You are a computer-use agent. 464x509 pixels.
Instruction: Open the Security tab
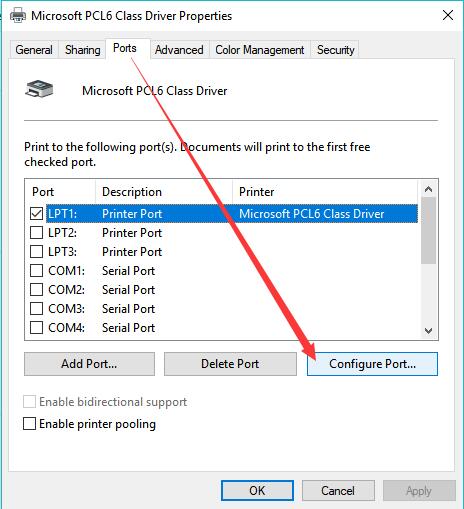[x=335, y=50]
